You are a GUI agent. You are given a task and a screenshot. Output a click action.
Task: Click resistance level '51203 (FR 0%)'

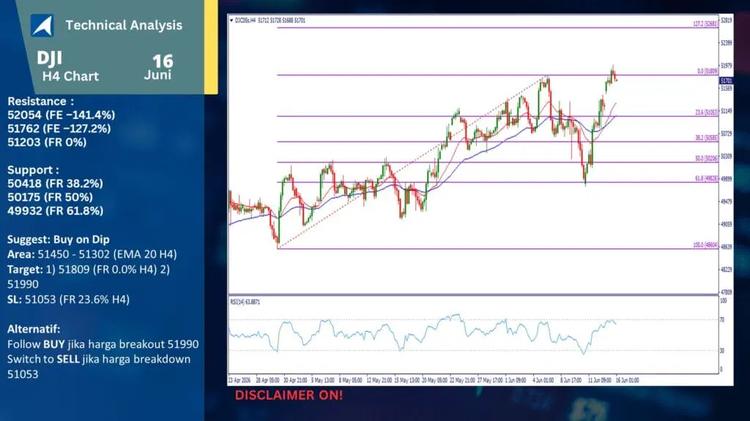point(47,142)
